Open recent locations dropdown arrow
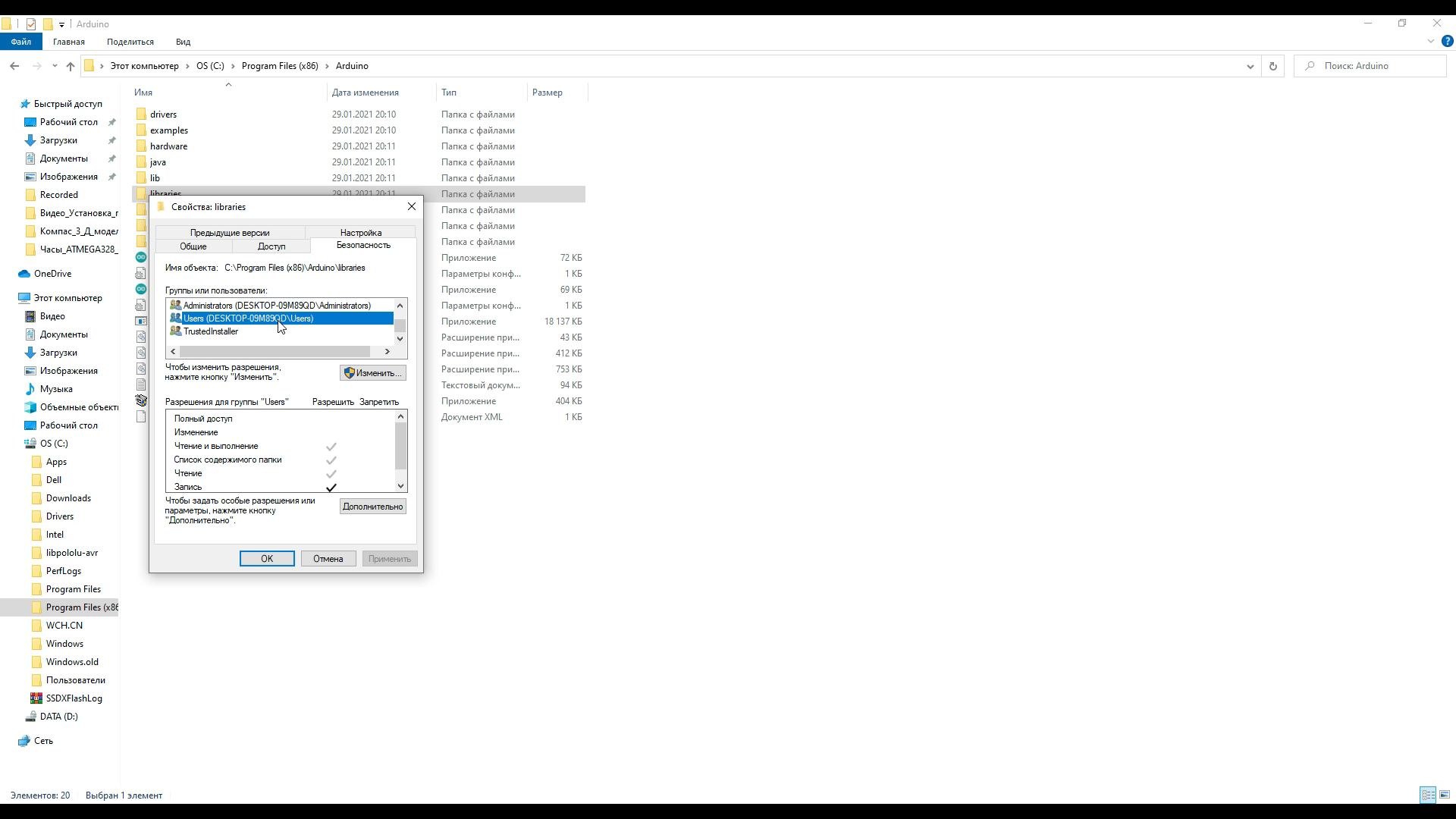The height and width of the screenshot is (819, 1456). coord(55,66)
